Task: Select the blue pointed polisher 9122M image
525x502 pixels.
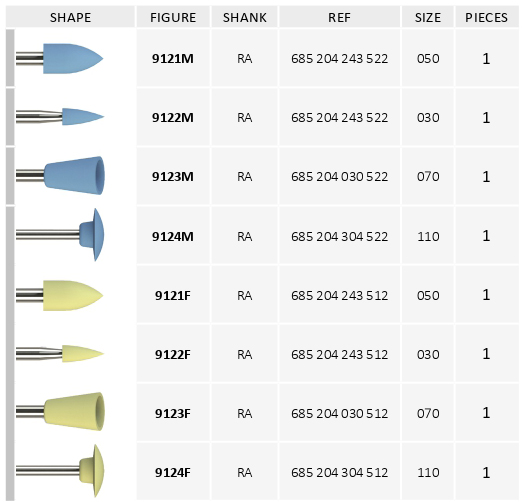Action: [60, 117]
